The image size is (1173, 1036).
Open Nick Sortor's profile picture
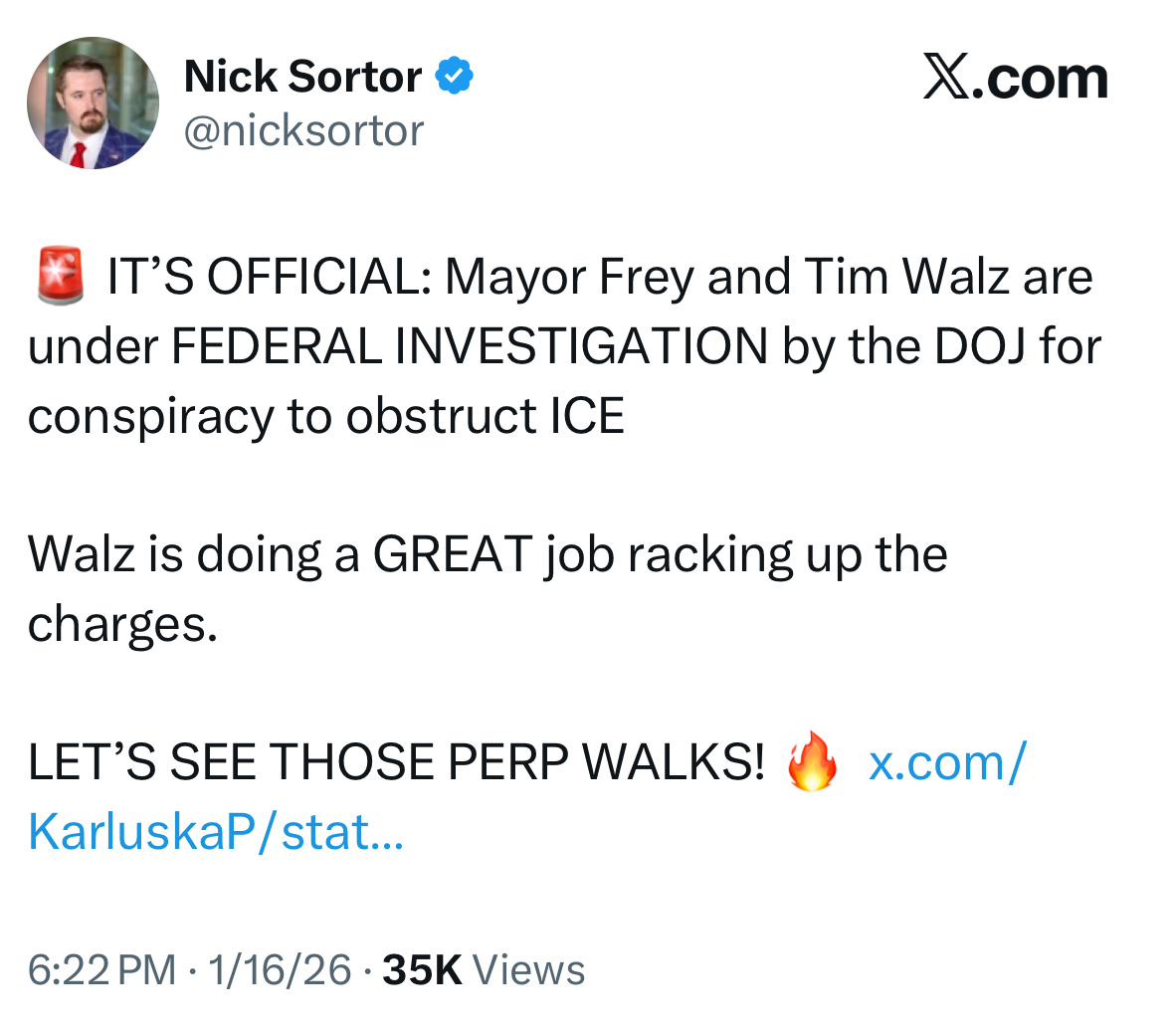click(93, 104)
